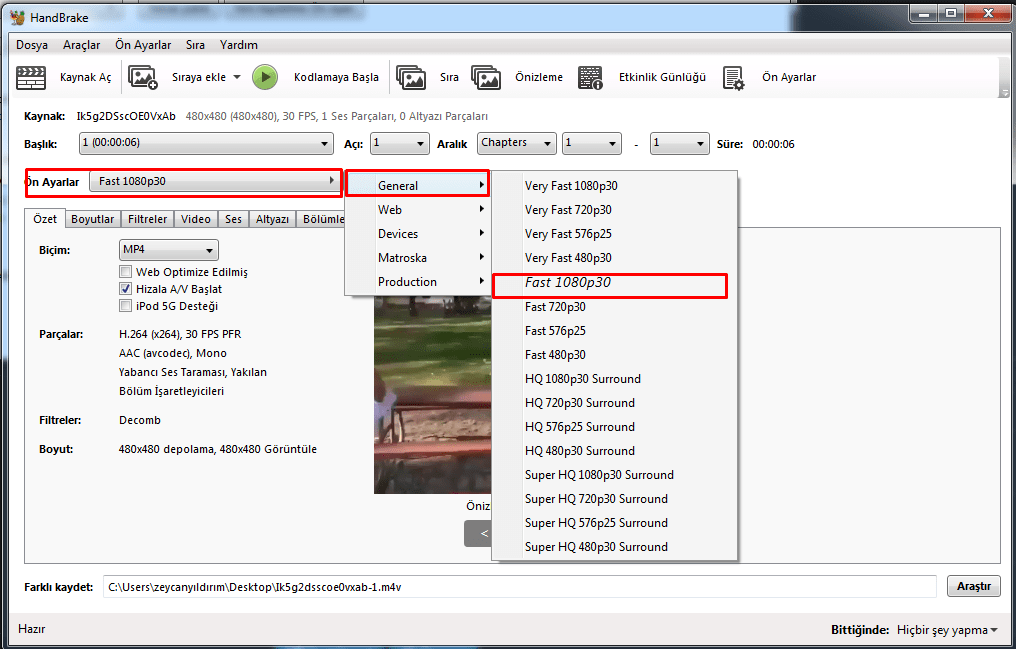1016x649 pixels.
Task: Switch to the Boyutlar tab
Action: pyautogui.click(x=93, y=220)
